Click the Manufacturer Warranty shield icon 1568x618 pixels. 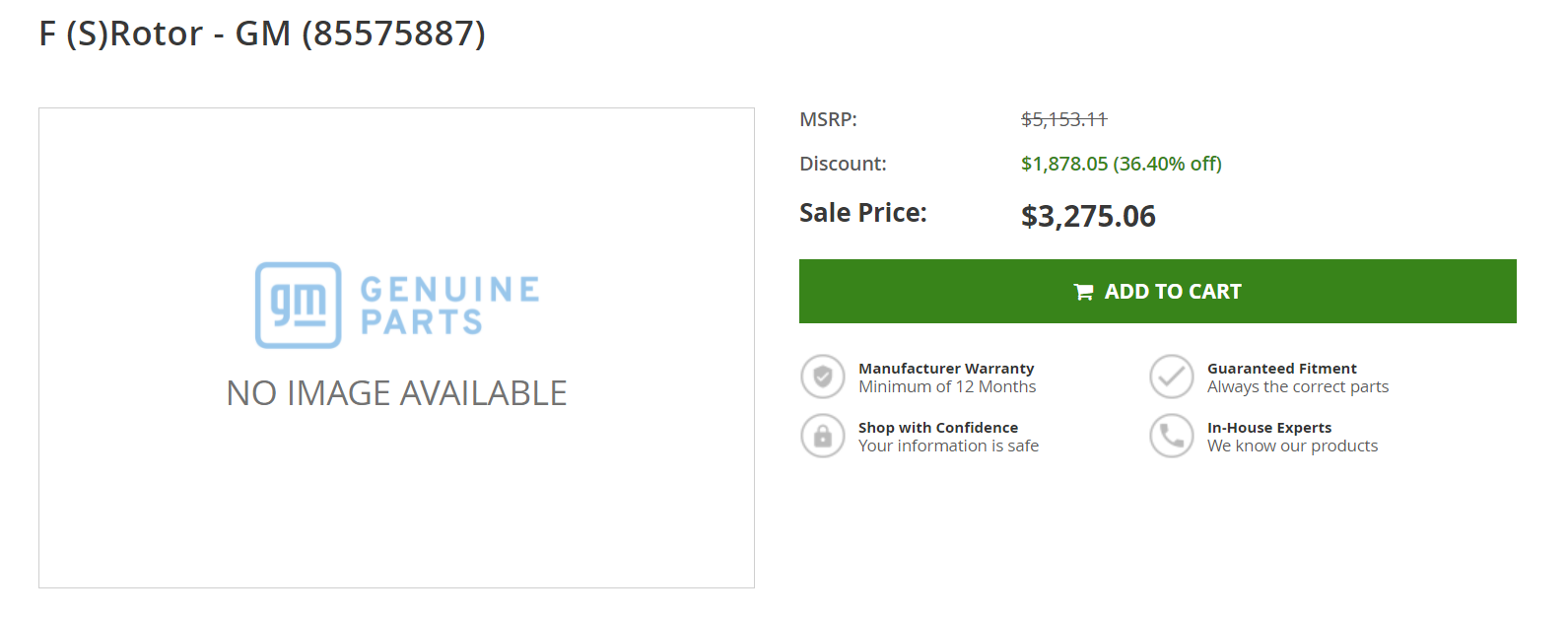pyautogui.click(x=823, y=377)
